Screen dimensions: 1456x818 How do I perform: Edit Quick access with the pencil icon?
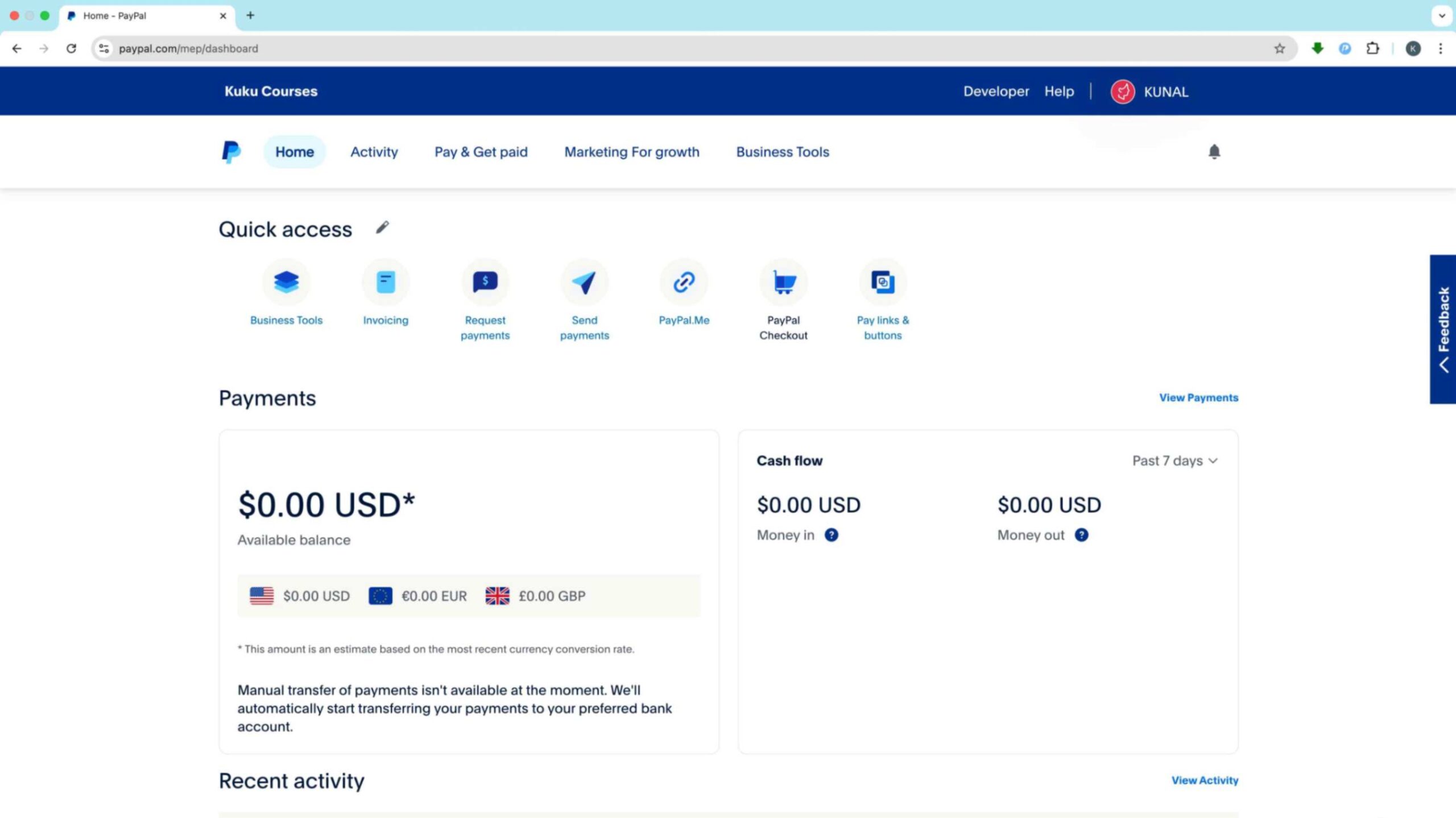click(382, 228)
